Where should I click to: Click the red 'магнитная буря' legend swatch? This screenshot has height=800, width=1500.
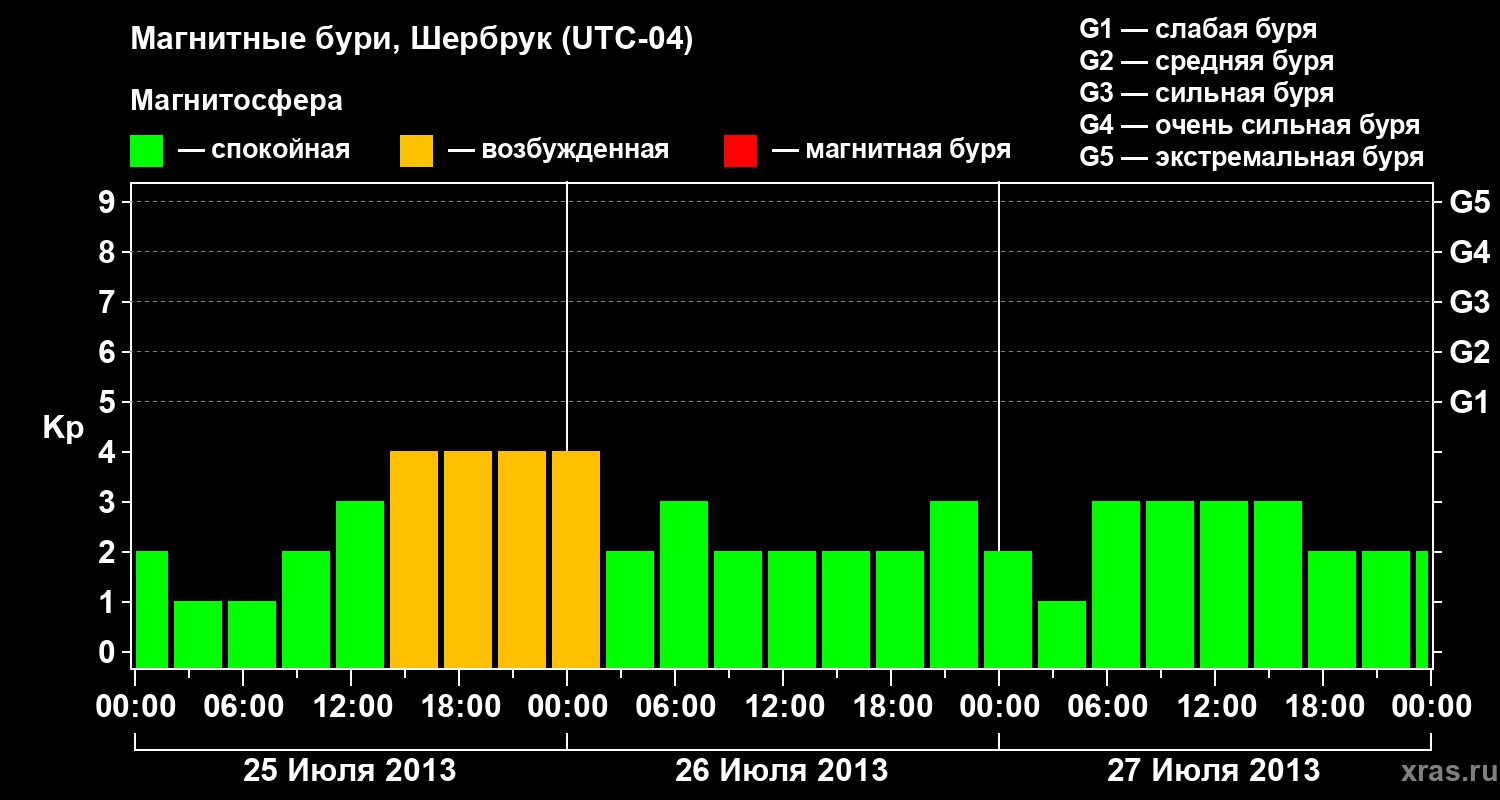point(740,151)
